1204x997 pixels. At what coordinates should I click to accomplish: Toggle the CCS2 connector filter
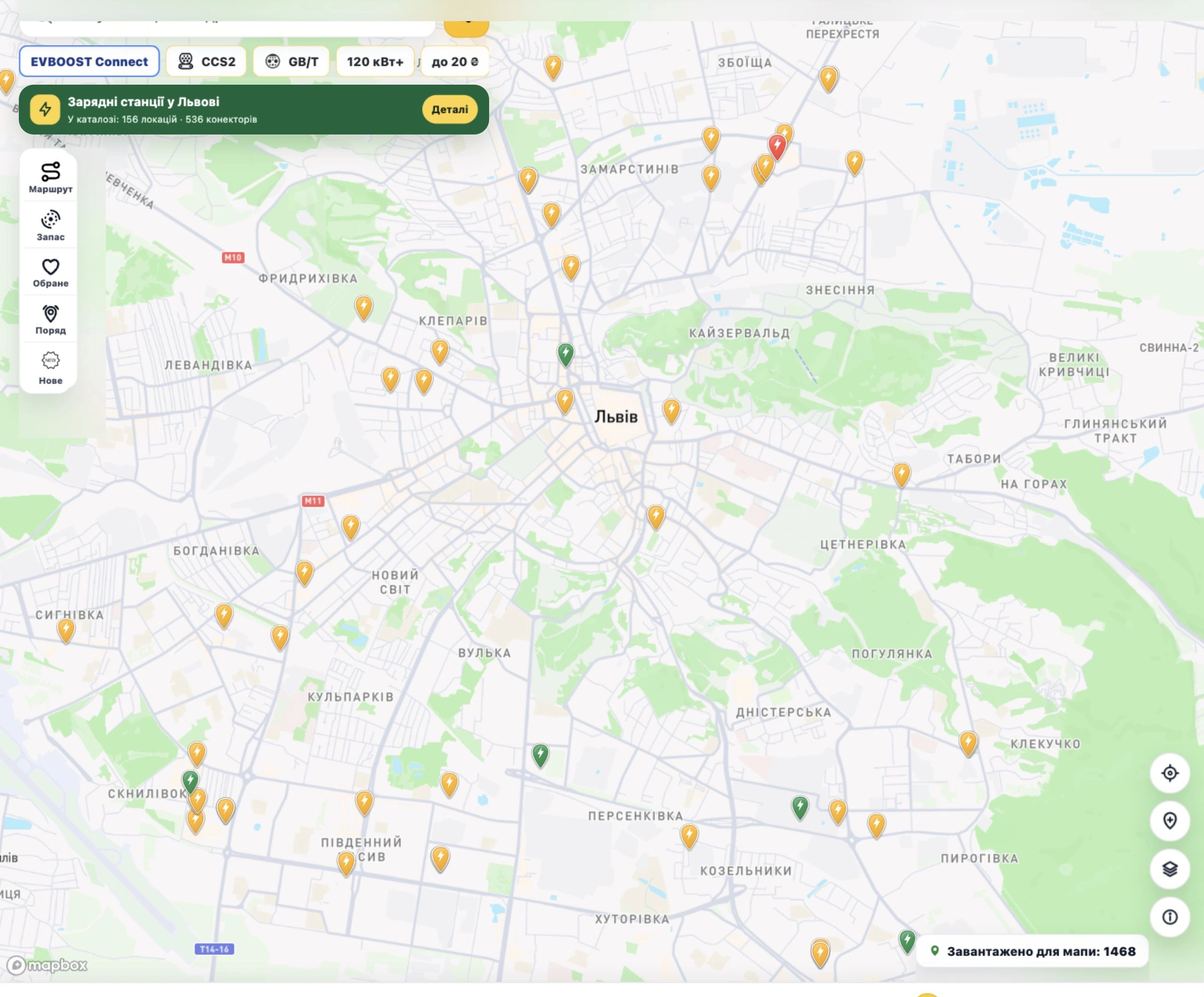click(x=206, y=61)
